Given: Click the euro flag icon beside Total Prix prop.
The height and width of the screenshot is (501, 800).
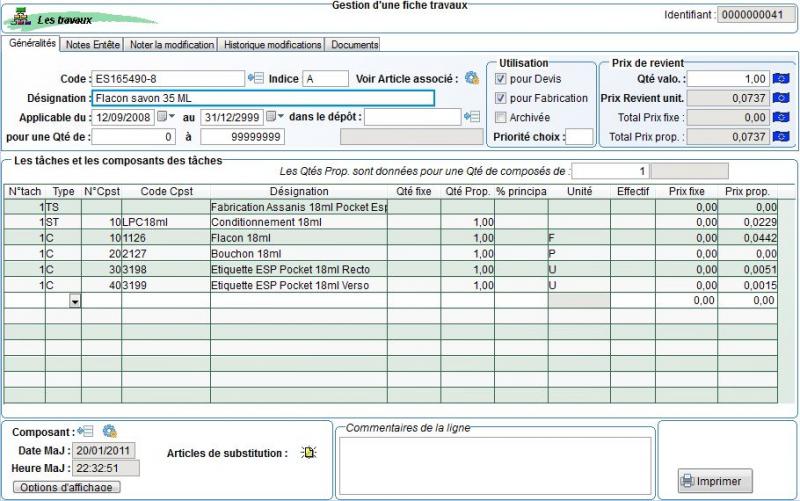Looking at the screenshot, I should [x=781, y=137].
